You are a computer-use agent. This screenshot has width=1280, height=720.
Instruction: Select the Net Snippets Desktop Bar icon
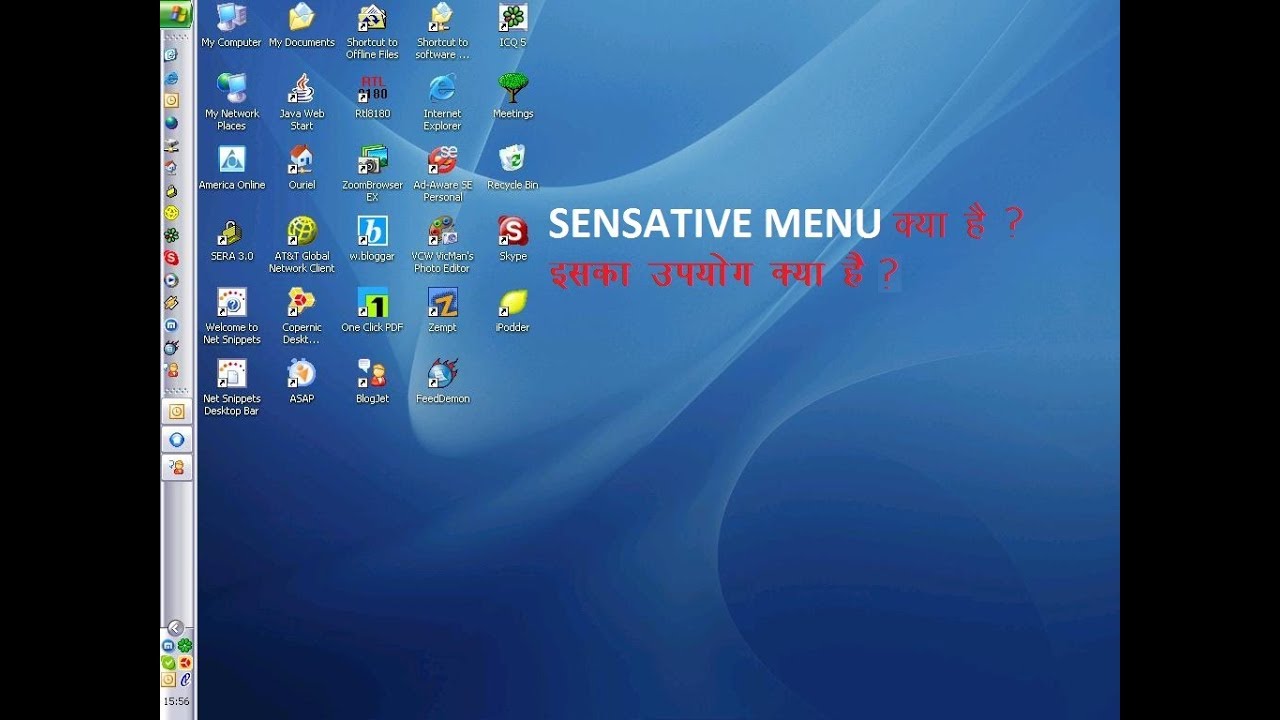[x=231, y=387]
